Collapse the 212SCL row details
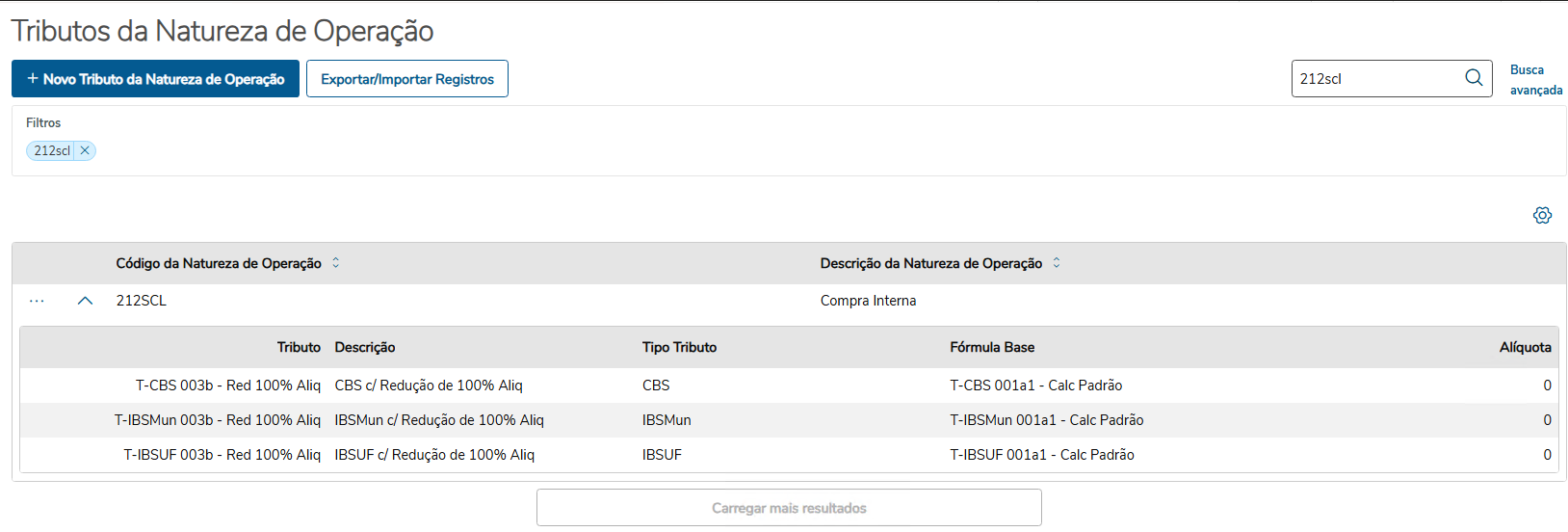This screenshot has width=1568, height=532. [x=85, y=301]
